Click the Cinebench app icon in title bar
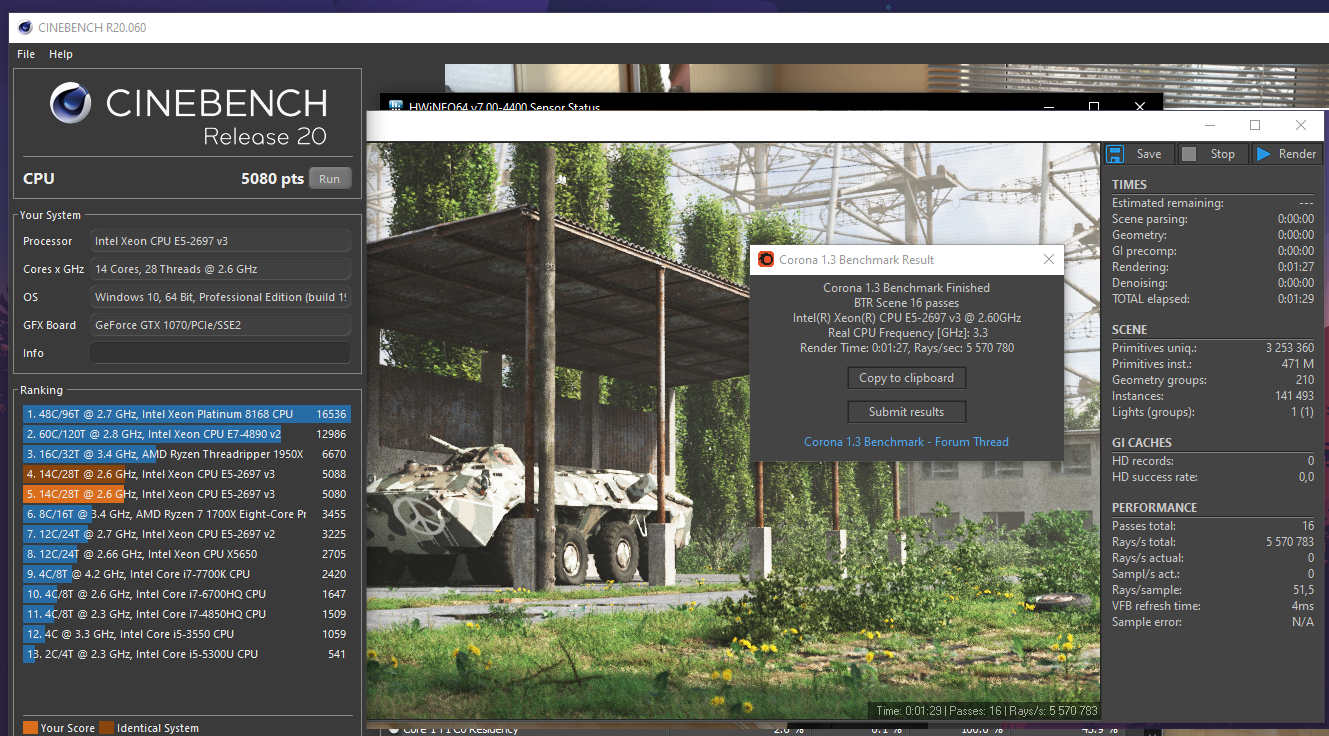The height and width of the screenshot is (736, 1329). (25, 27)
